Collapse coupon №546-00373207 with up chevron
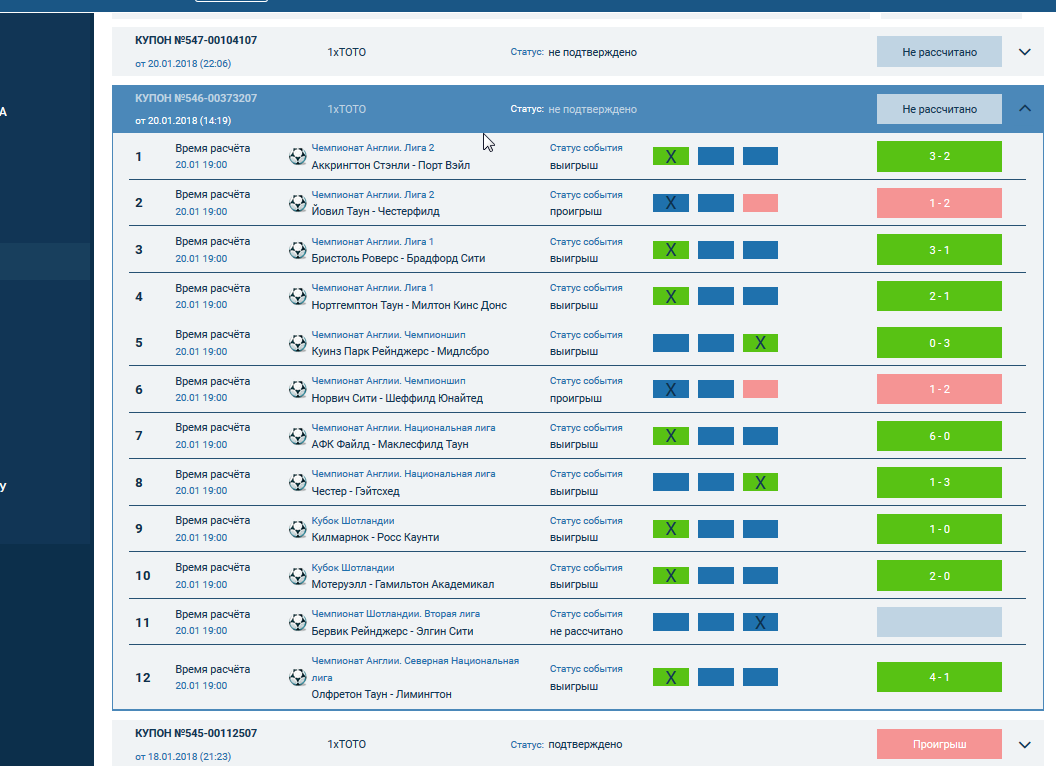The height and width of the screenshot is (766, 1056). (1024, 109)
